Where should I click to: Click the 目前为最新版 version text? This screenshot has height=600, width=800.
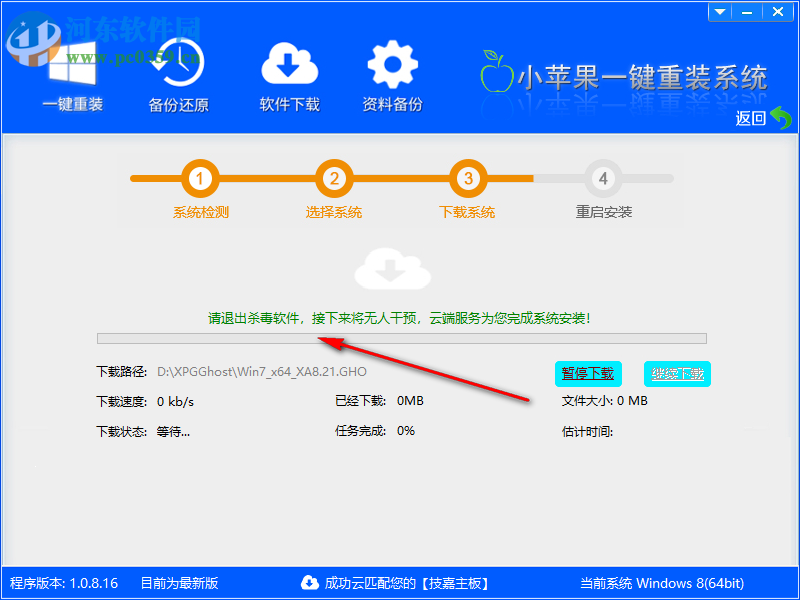(x=178, y=583)
